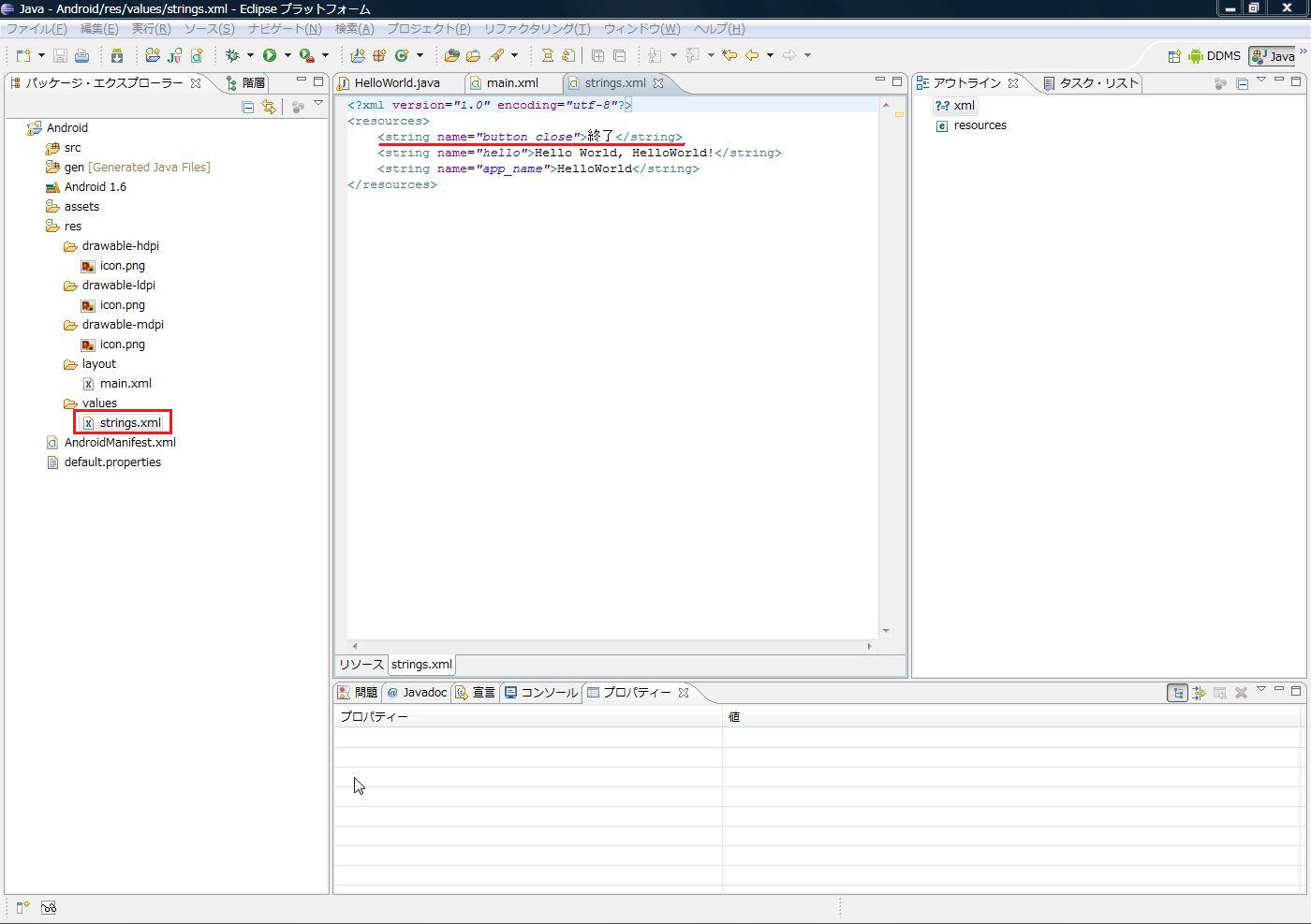1311x924 pixels.
Task: Close the strings.xml editor tab
Action: click(x=658, y=82)
